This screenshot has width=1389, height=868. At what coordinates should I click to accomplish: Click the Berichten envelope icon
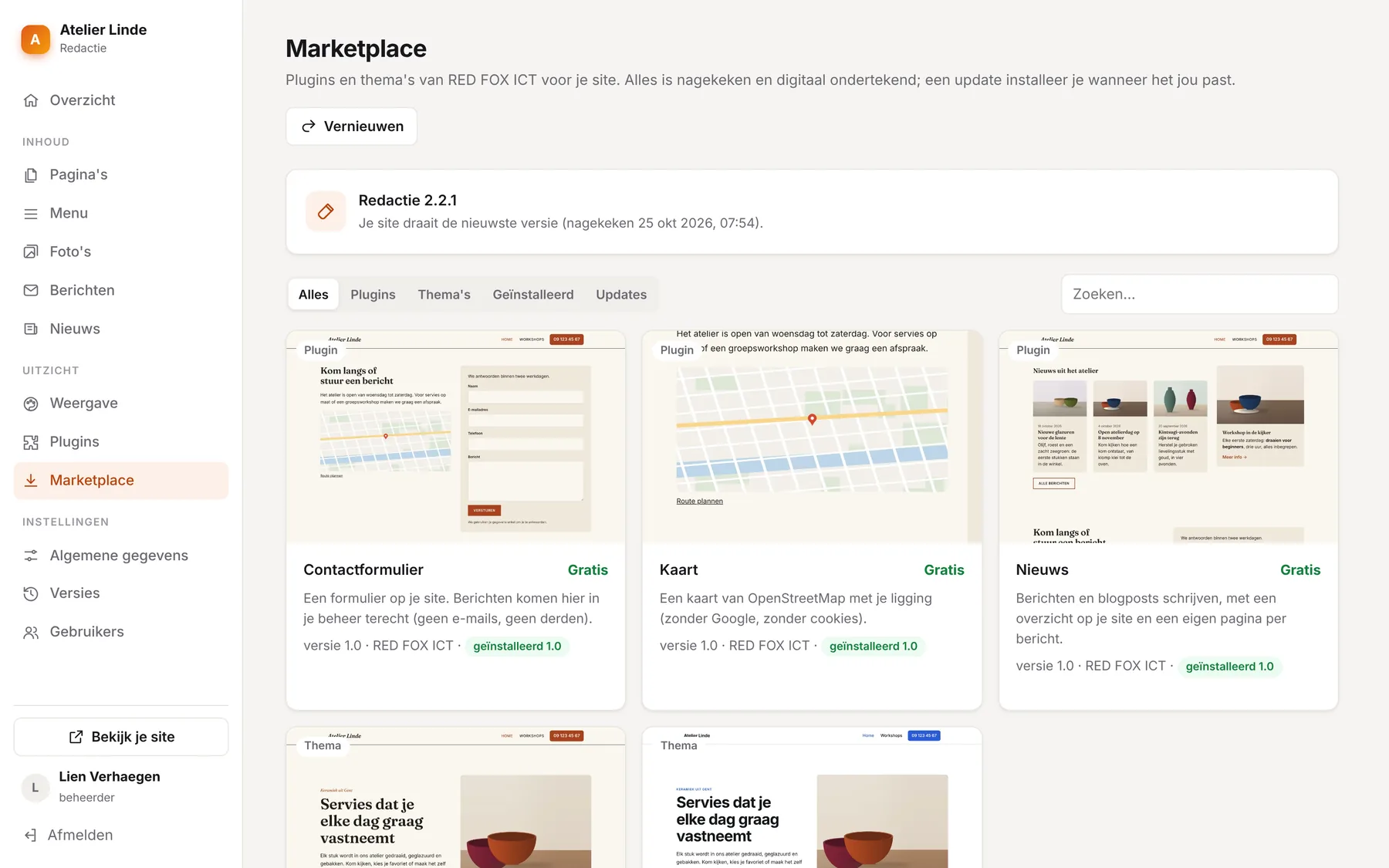pyautogui.click(x=31, y=290)
